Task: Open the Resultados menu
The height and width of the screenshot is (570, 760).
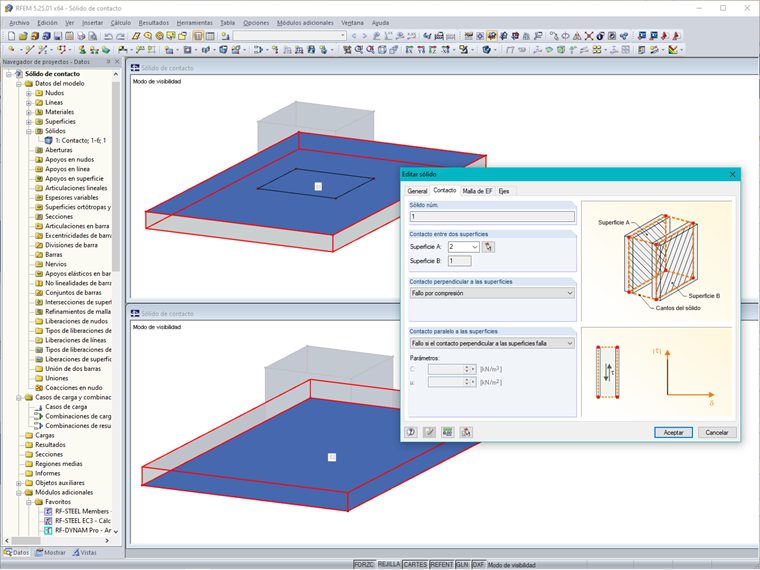Action: coord(154,23)
